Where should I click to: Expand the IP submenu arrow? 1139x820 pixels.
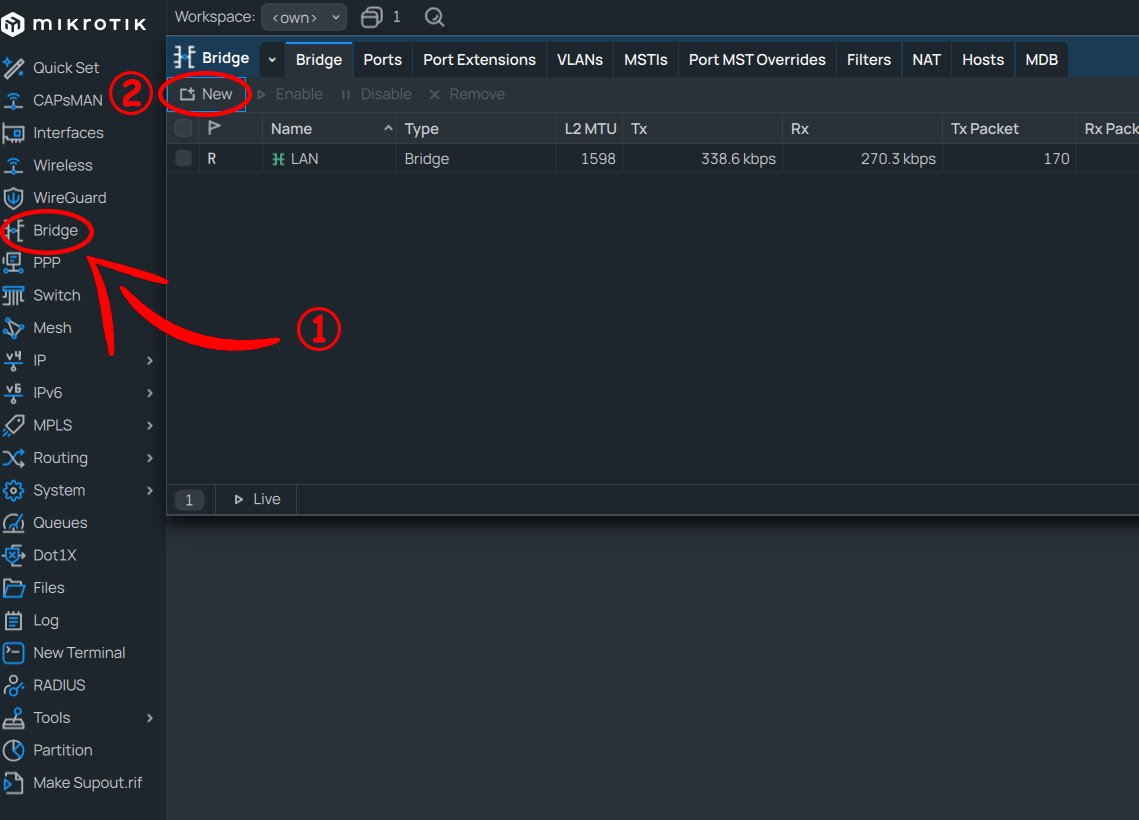(x=150, y=360)
